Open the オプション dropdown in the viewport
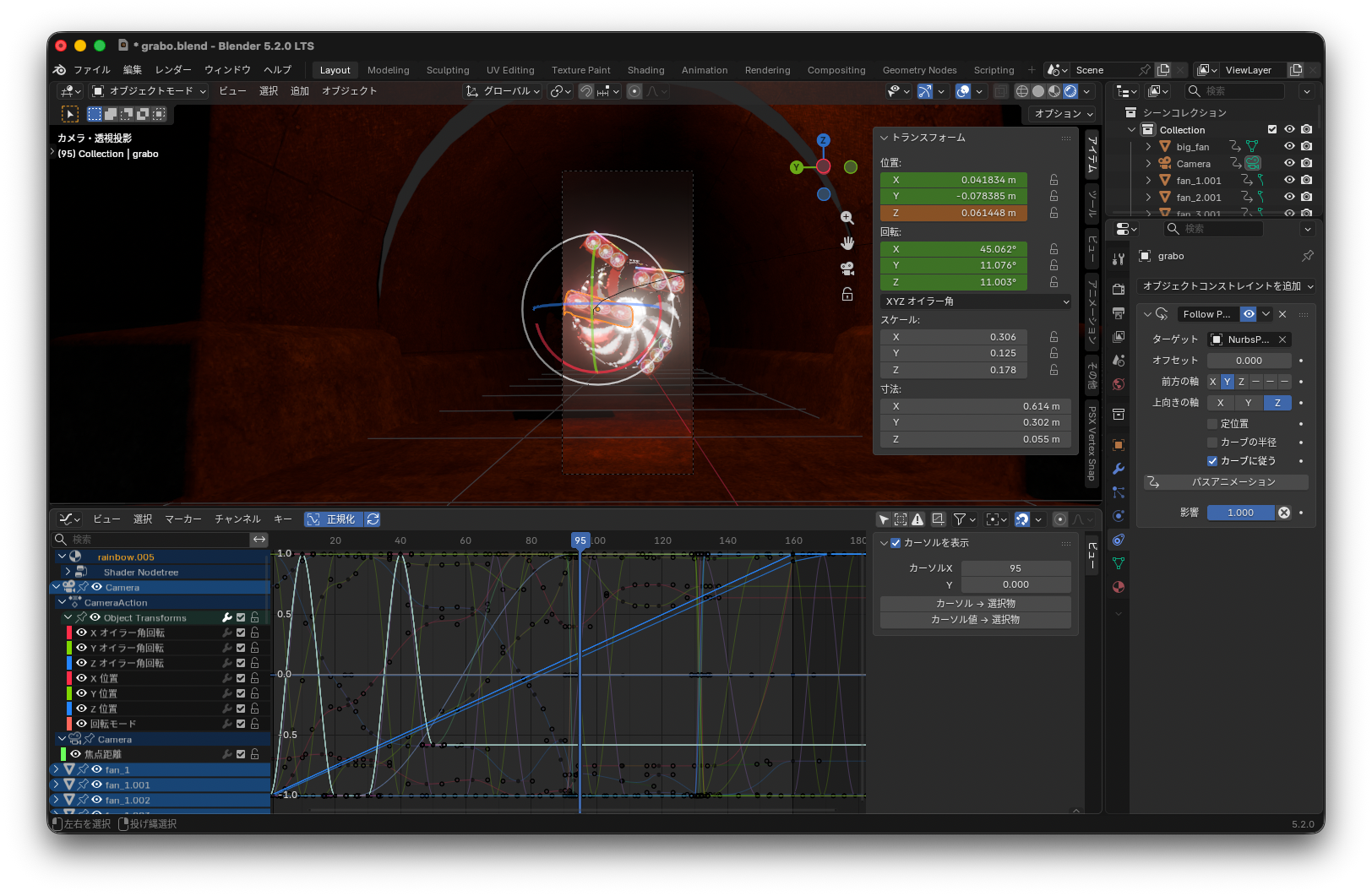 tap(1063, 113)
